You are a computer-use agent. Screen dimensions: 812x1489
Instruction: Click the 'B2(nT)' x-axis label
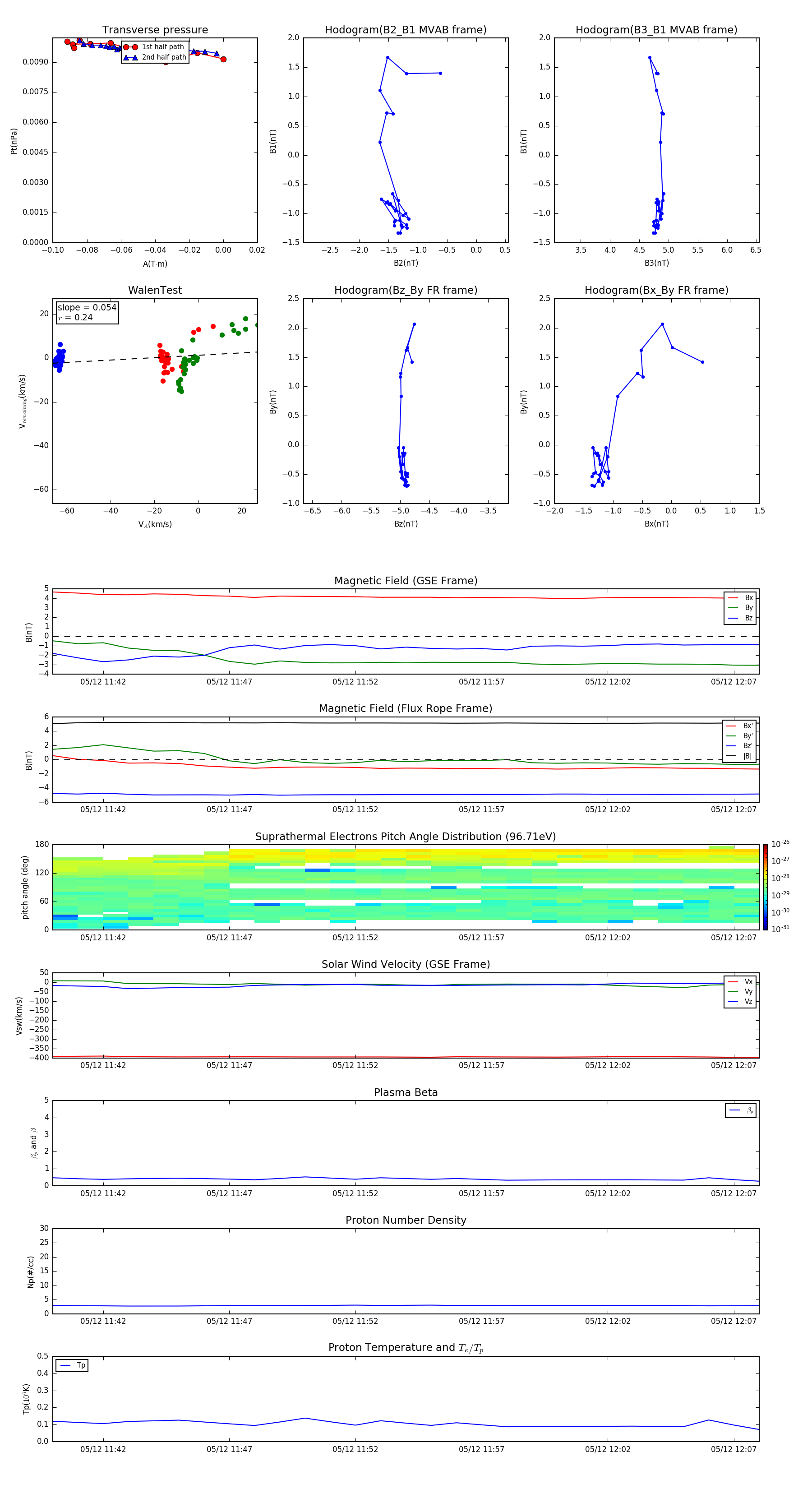406,263
